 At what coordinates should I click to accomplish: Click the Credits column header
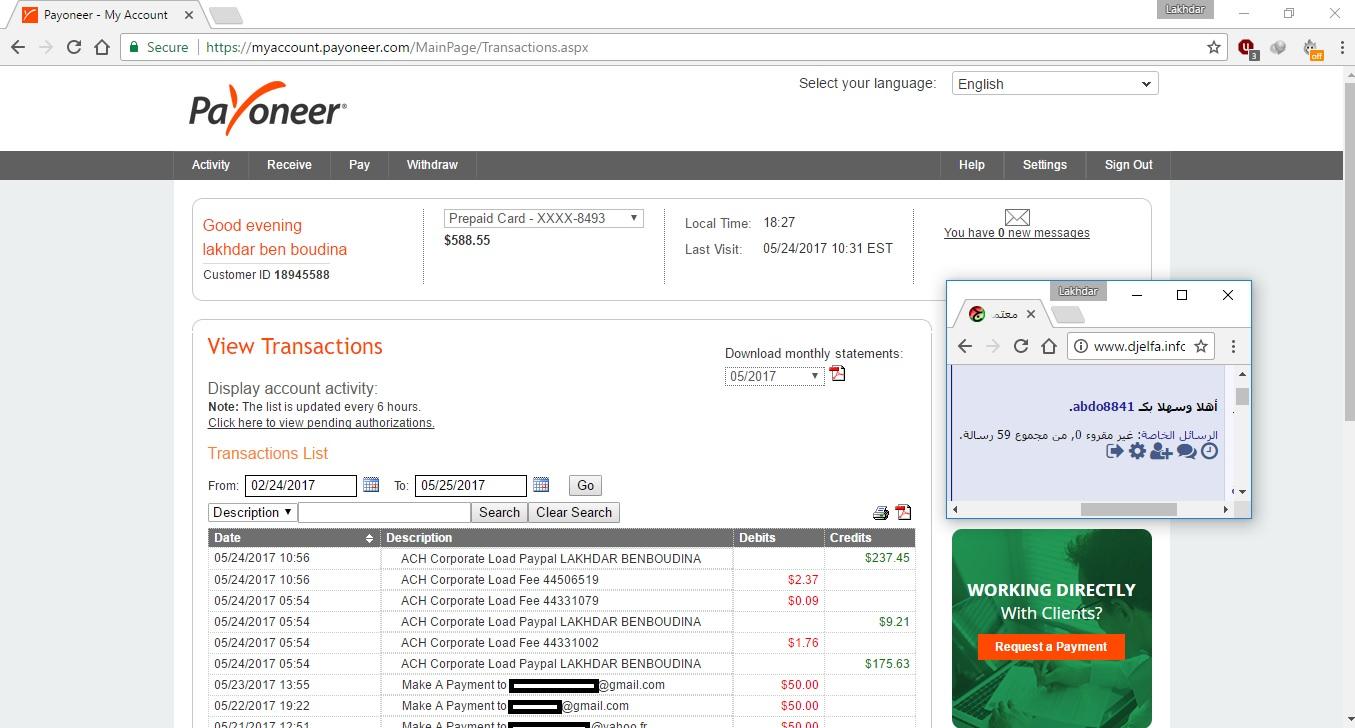coord(869,538)
